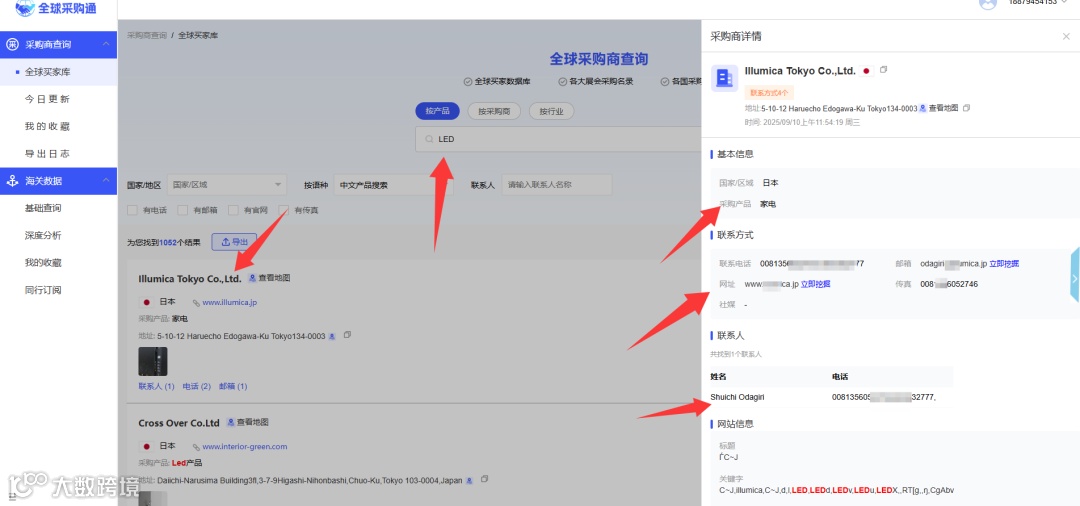
Task: Select the 按行业 search tab
Action: click(x=551, y=111)
